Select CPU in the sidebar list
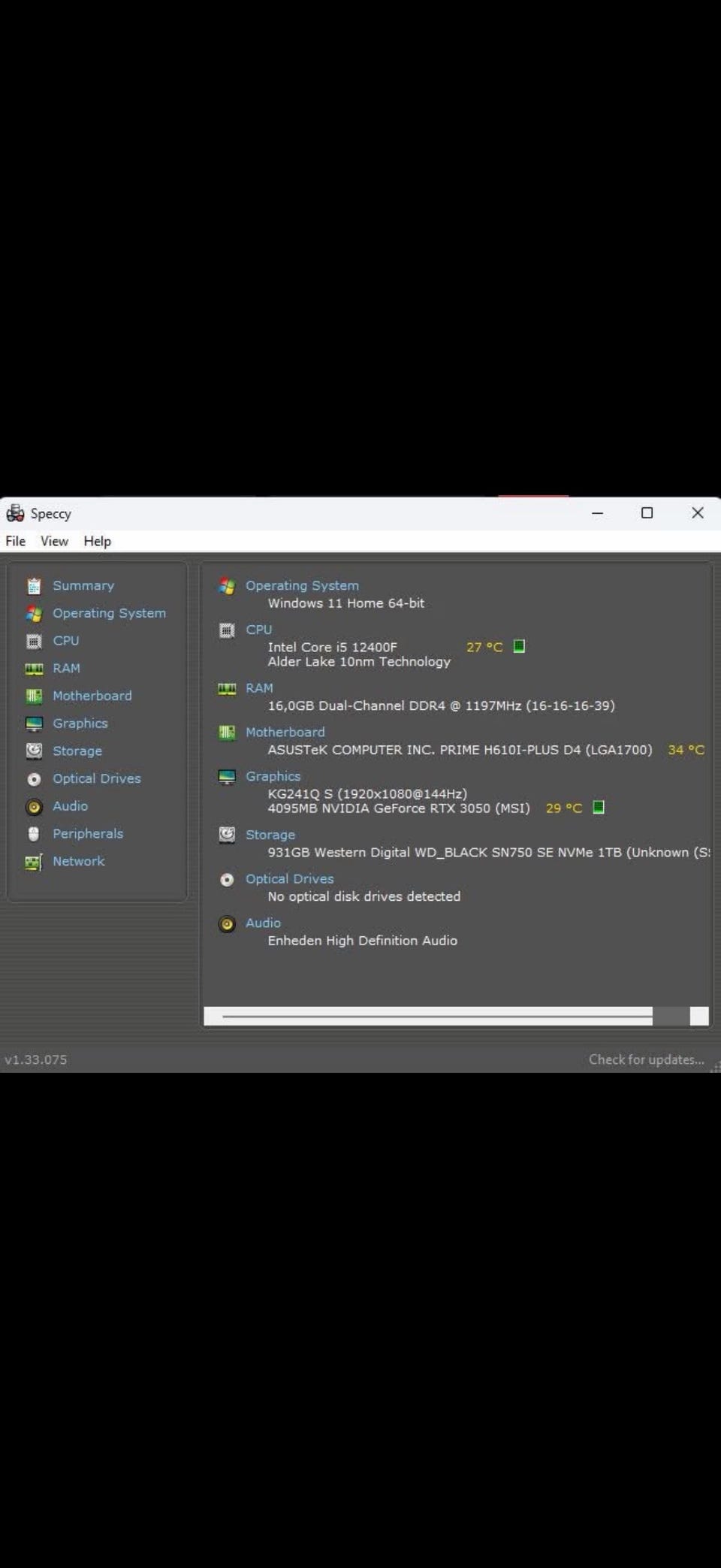 [65, 640]
